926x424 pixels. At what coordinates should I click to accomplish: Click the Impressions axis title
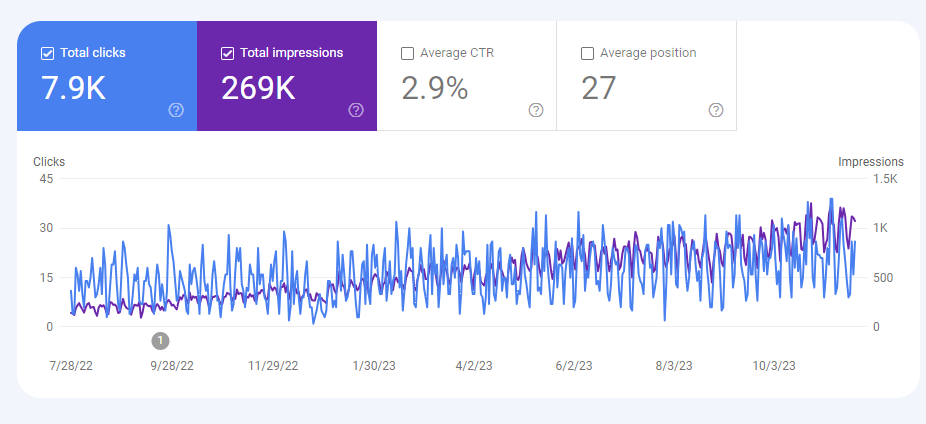pyautogui.click(x=870, y=161)
